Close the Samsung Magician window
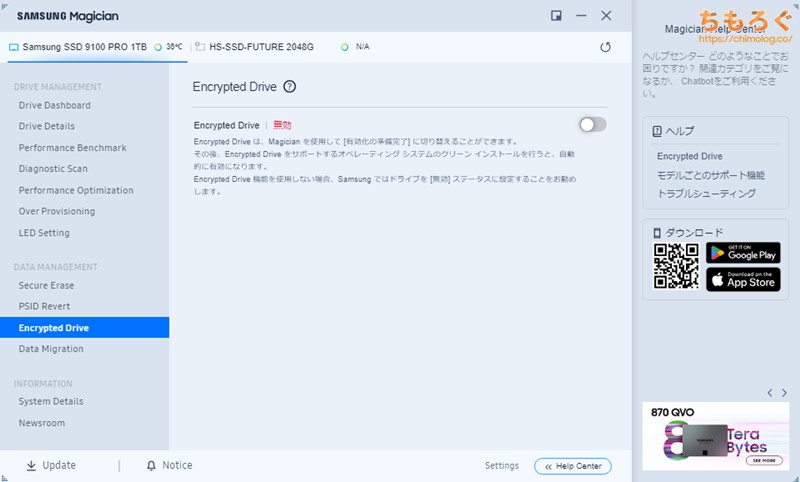800x482 pixels. 606,16
